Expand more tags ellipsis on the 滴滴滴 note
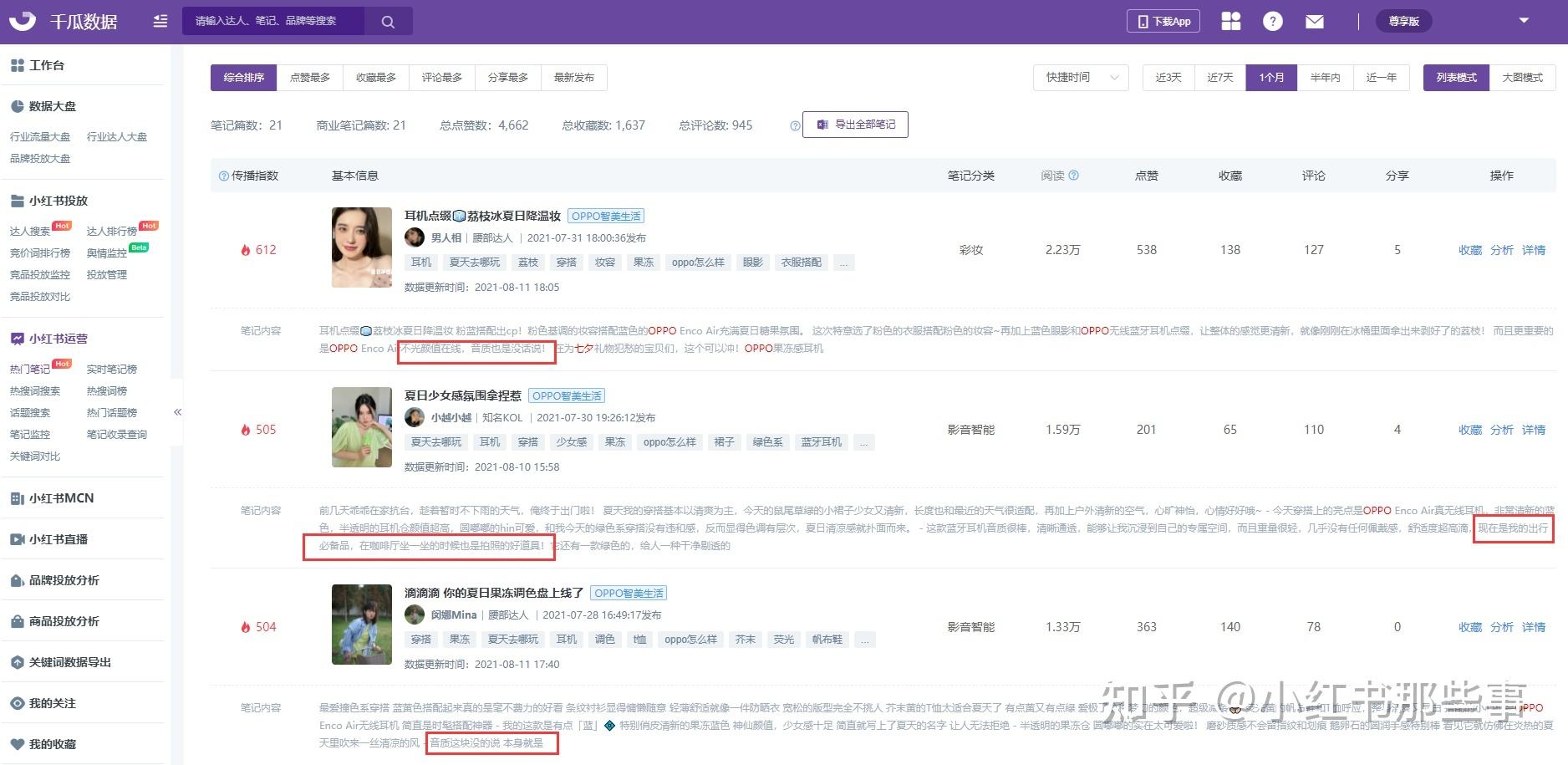Viewport: 1568px width, 765px height. (x=865, y=640)
